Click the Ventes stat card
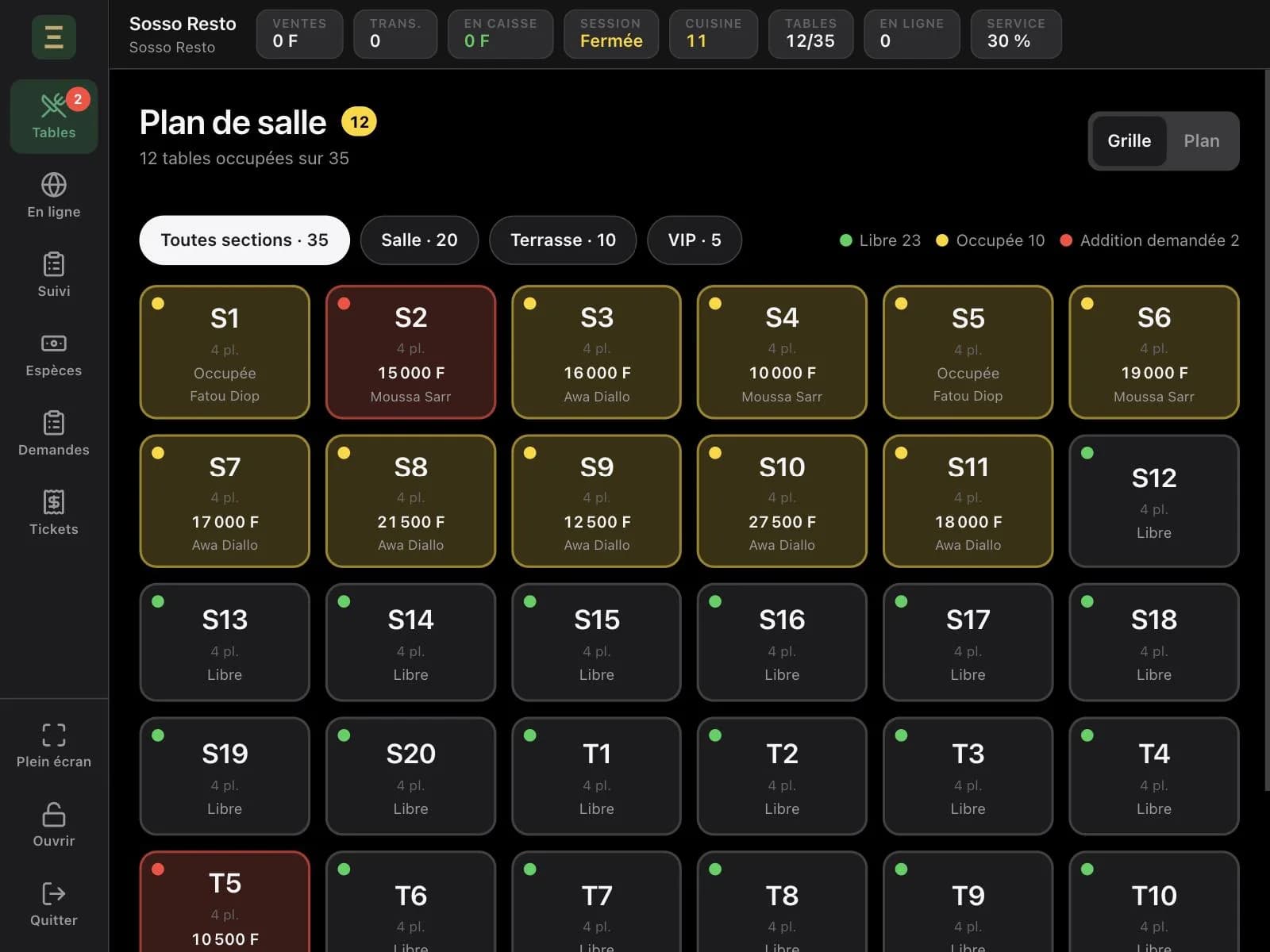The height and width of the screenshot is (952, 1270). [299, 34]
